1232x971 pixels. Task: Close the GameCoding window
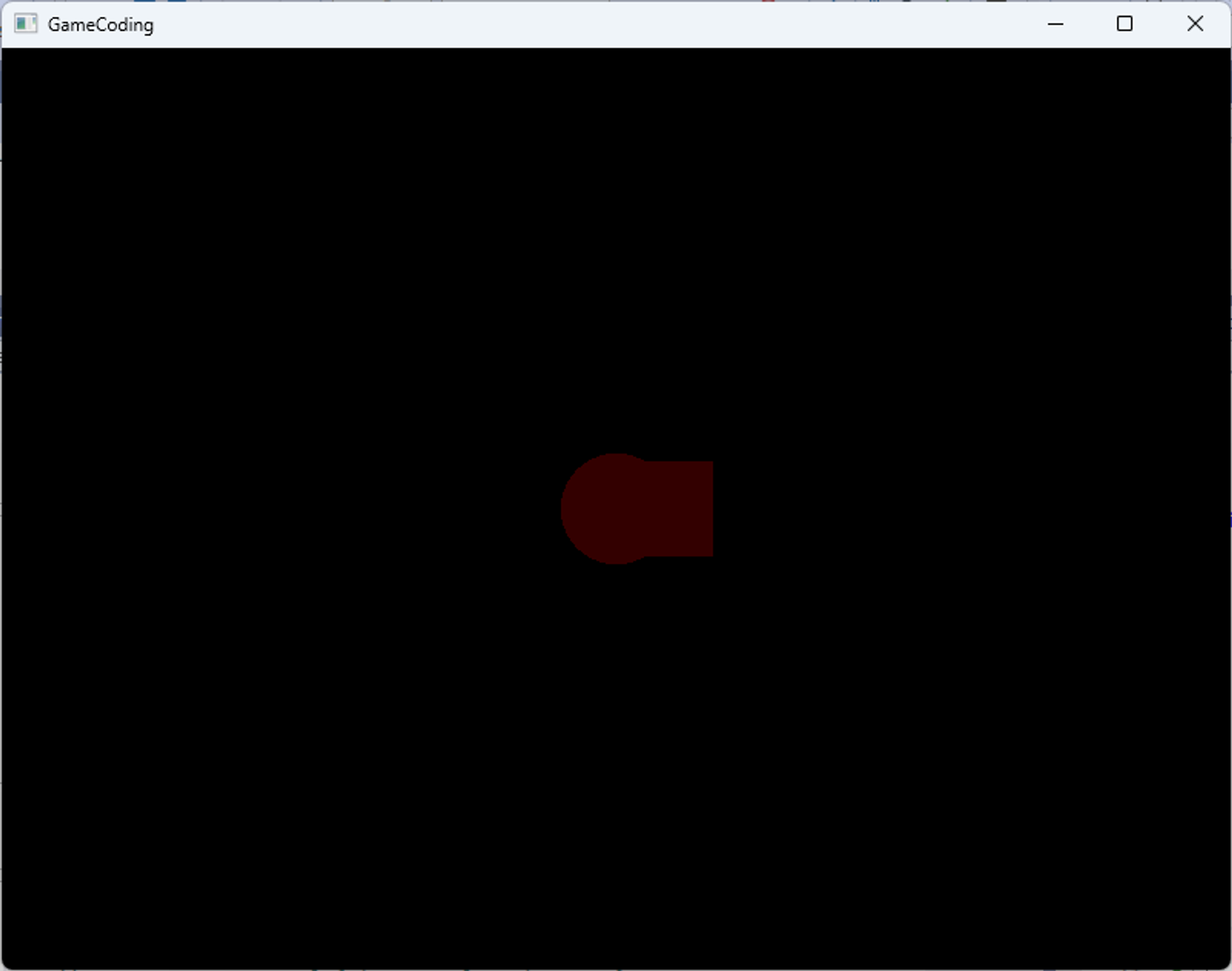point(1195,24)
